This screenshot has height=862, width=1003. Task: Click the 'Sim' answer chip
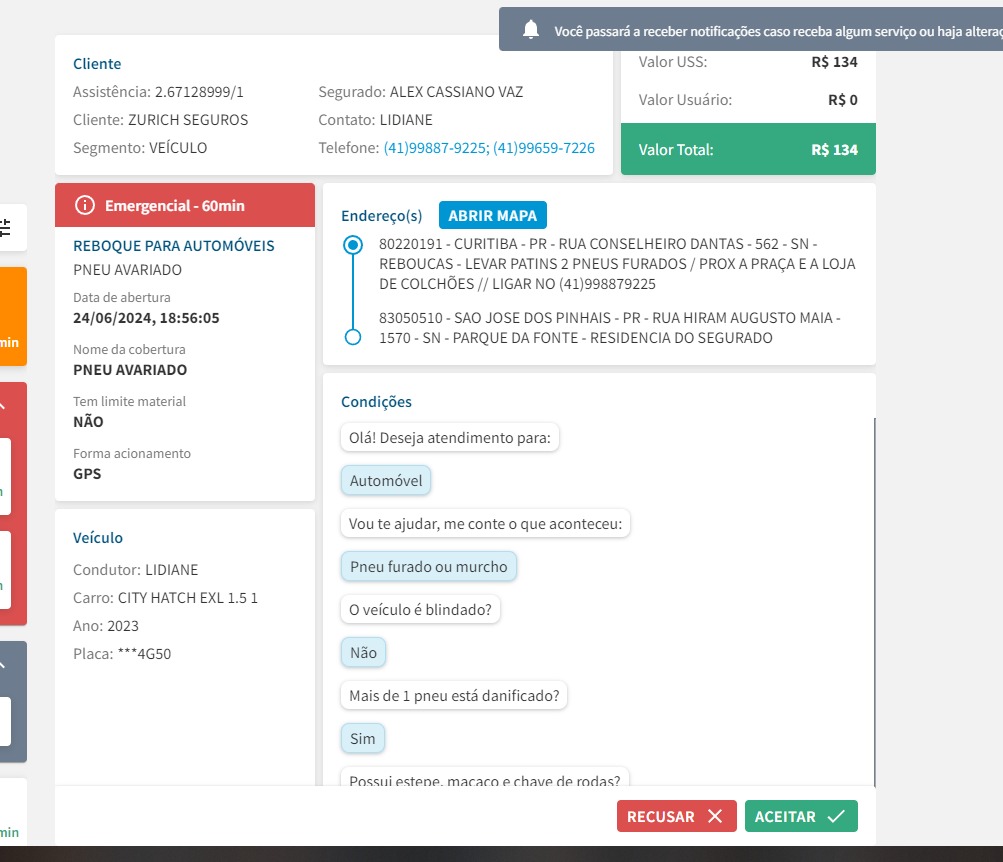[363, 739]
